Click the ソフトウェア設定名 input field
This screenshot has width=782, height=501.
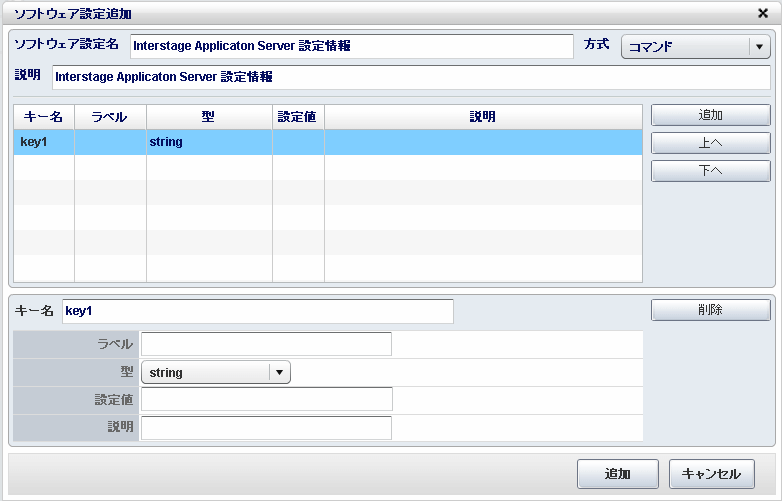tap(352, 46)
